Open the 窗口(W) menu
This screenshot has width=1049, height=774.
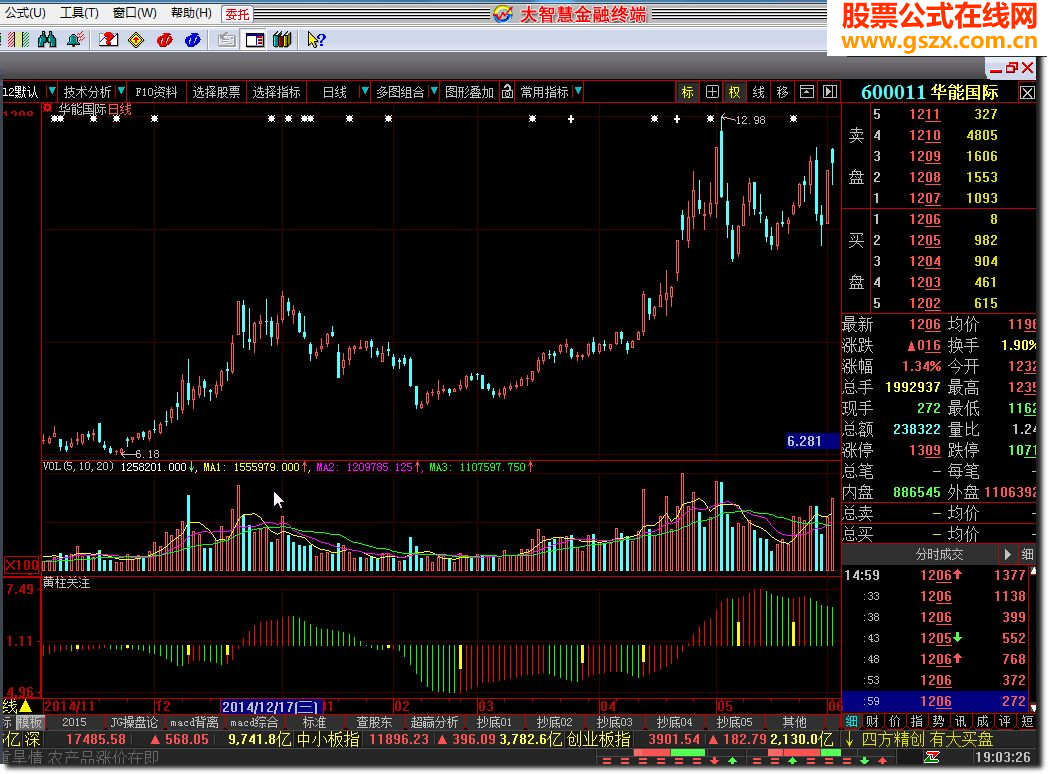[x=135, y=13]
